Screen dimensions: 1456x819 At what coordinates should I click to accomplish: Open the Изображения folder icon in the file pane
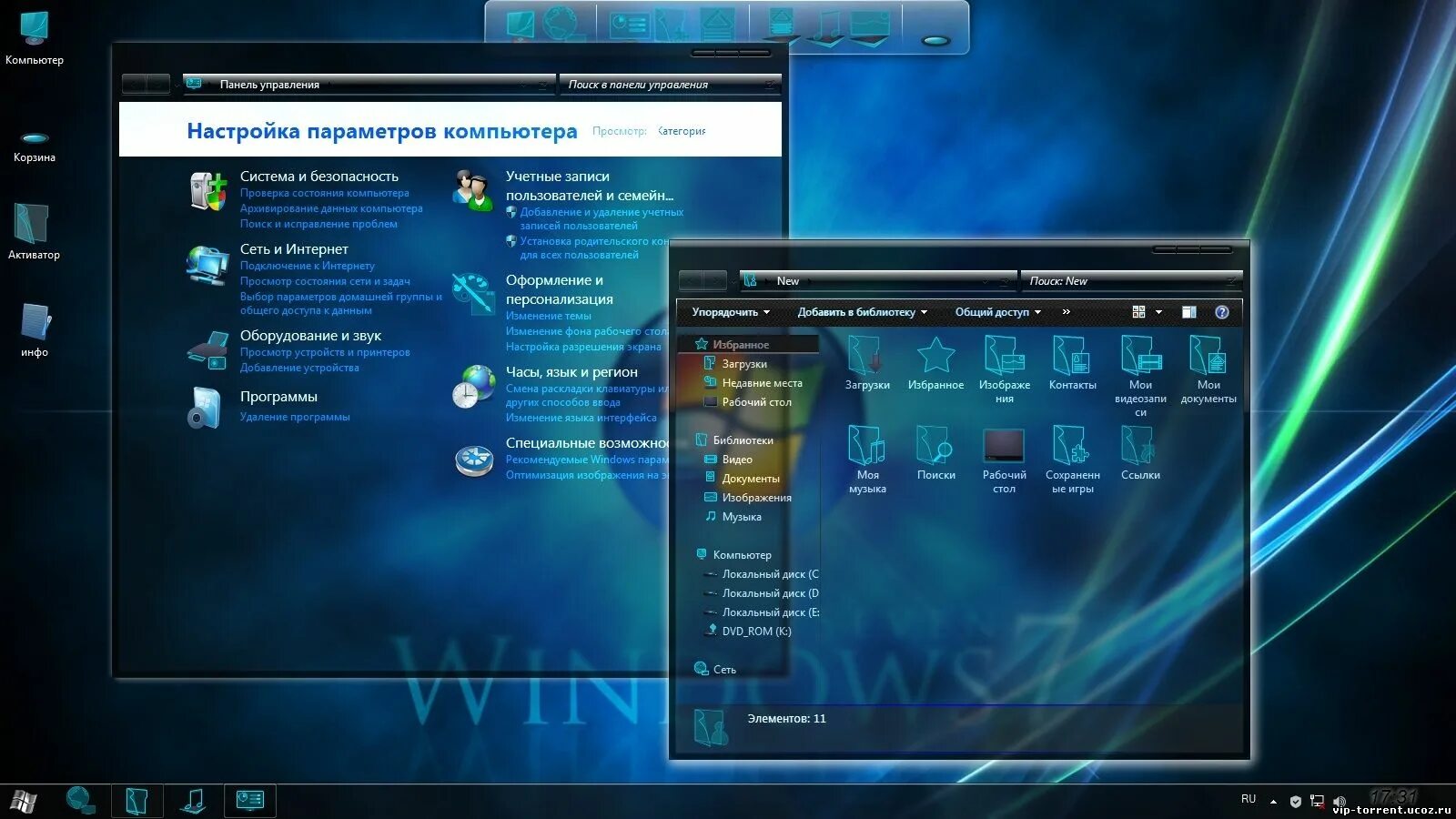tap(1004, 356)
